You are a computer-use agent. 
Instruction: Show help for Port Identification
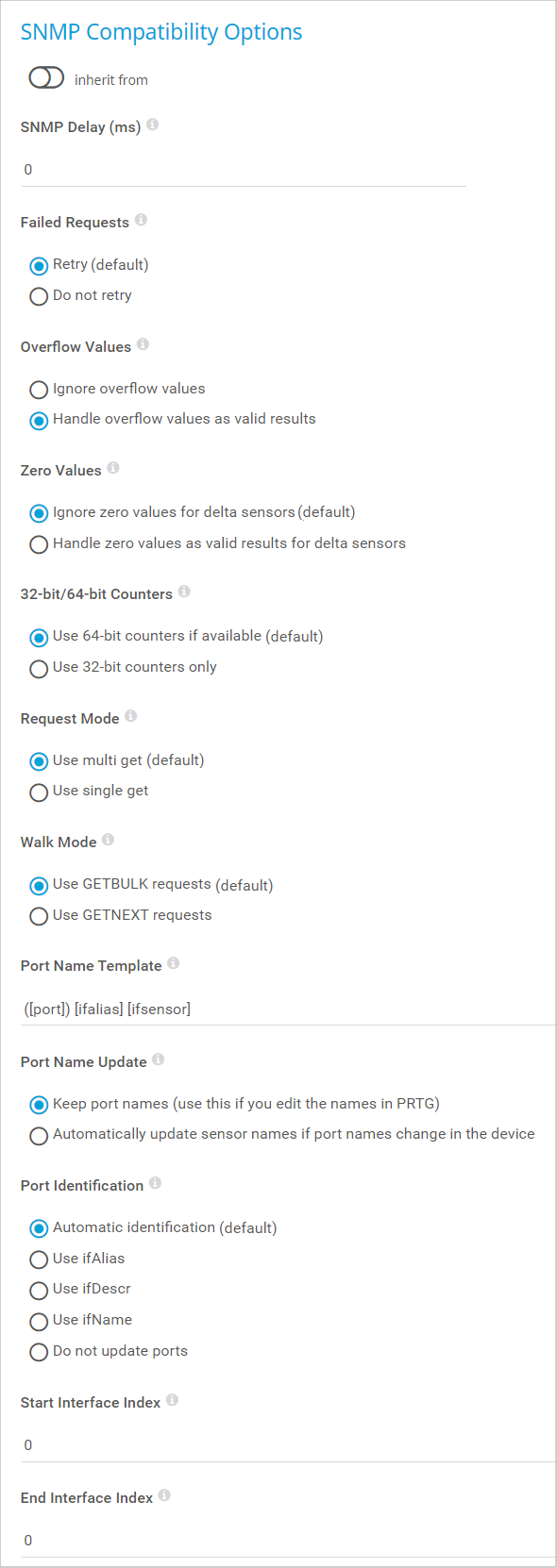pos(156,1183)
